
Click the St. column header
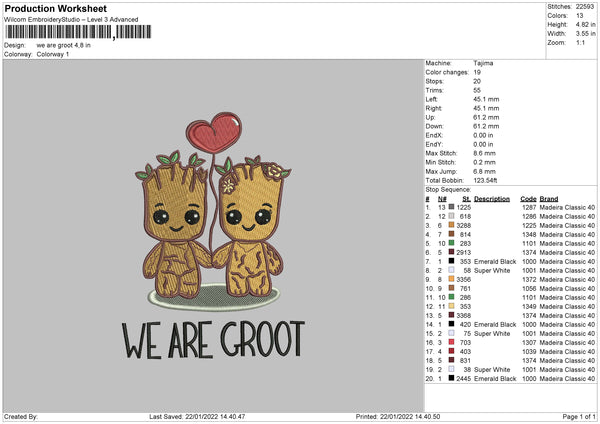point(466,199)
